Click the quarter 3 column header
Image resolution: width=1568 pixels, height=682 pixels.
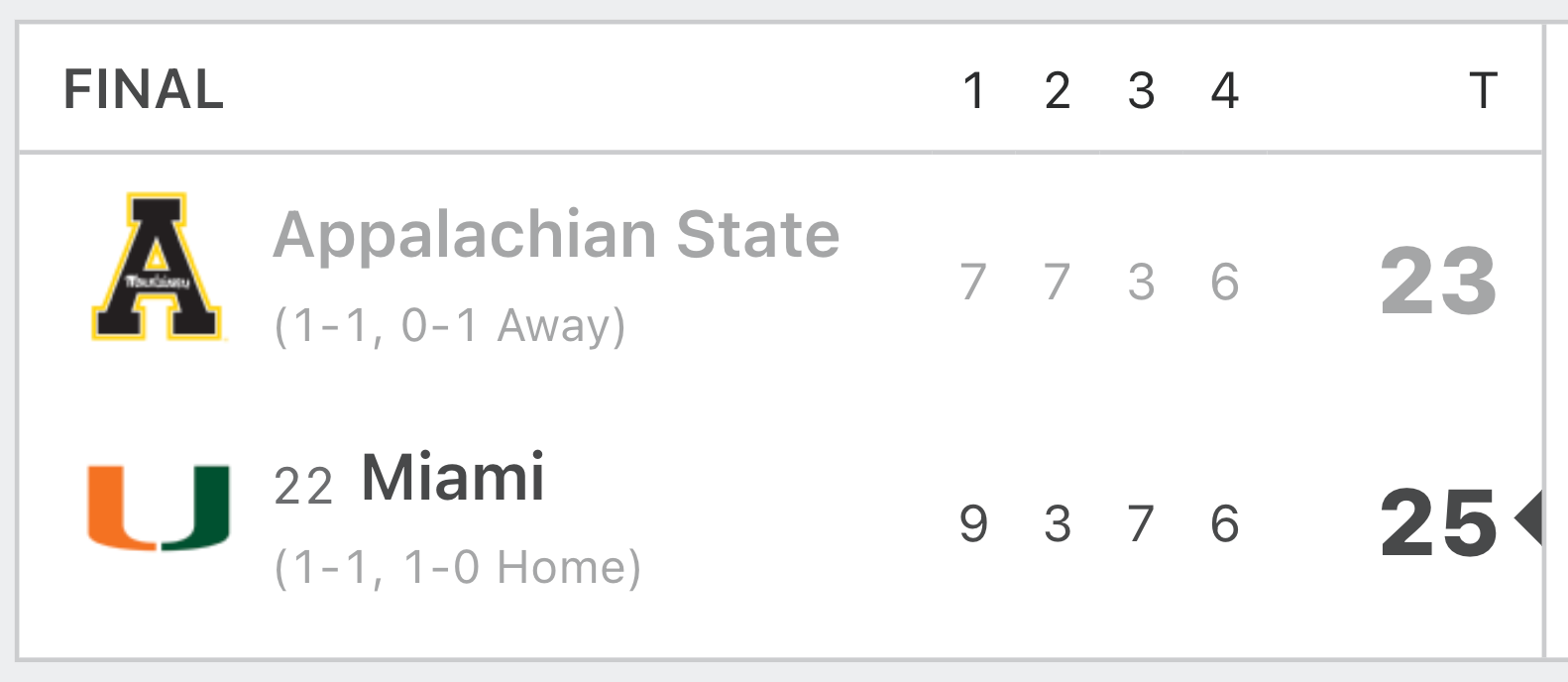point(1141,91)
